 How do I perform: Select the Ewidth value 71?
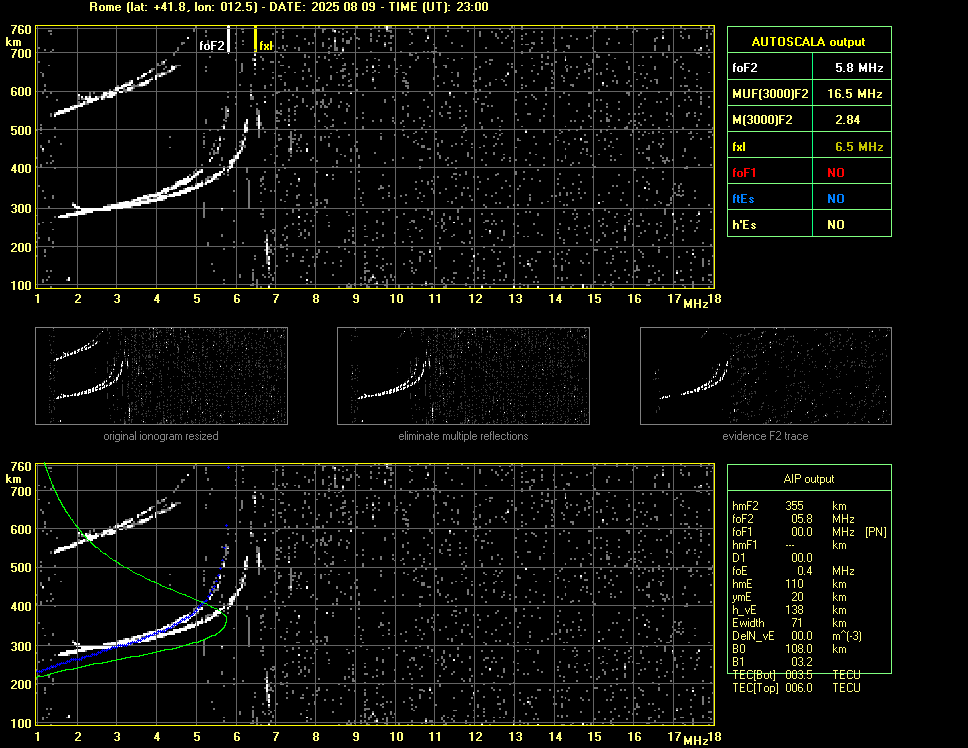pos(797,623)
